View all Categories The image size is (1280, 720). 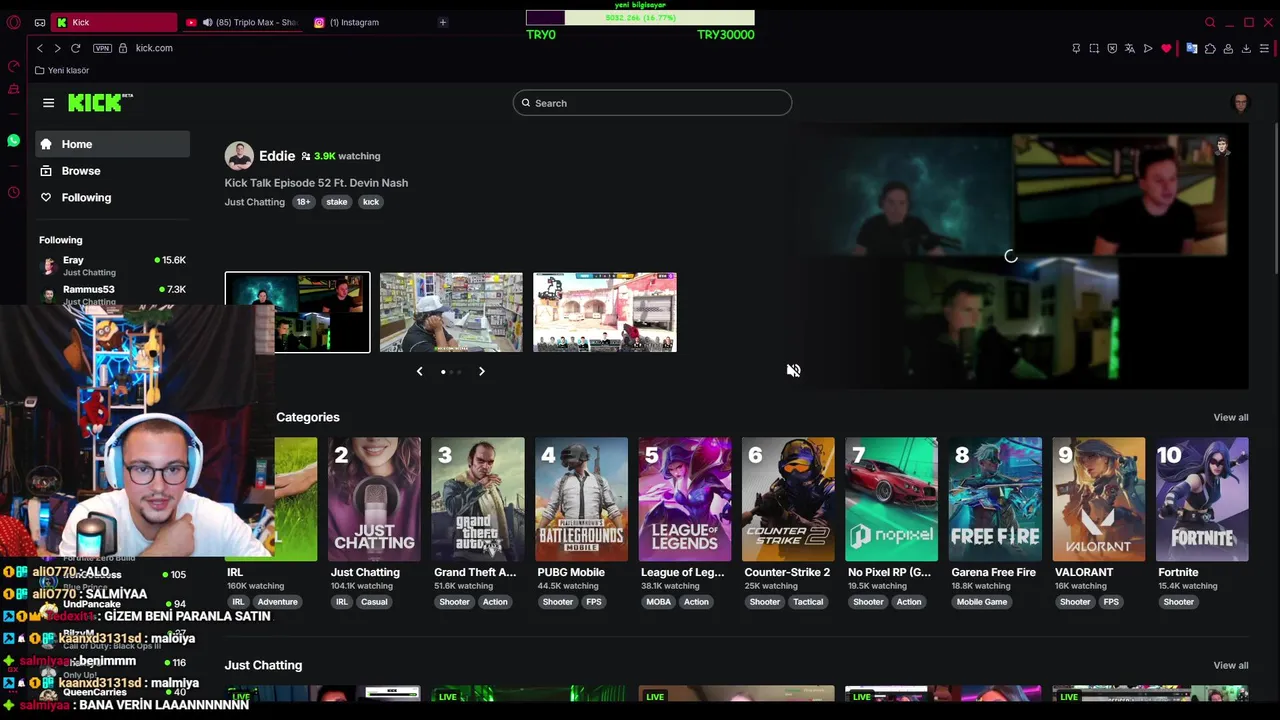[x=1231, y=417]
